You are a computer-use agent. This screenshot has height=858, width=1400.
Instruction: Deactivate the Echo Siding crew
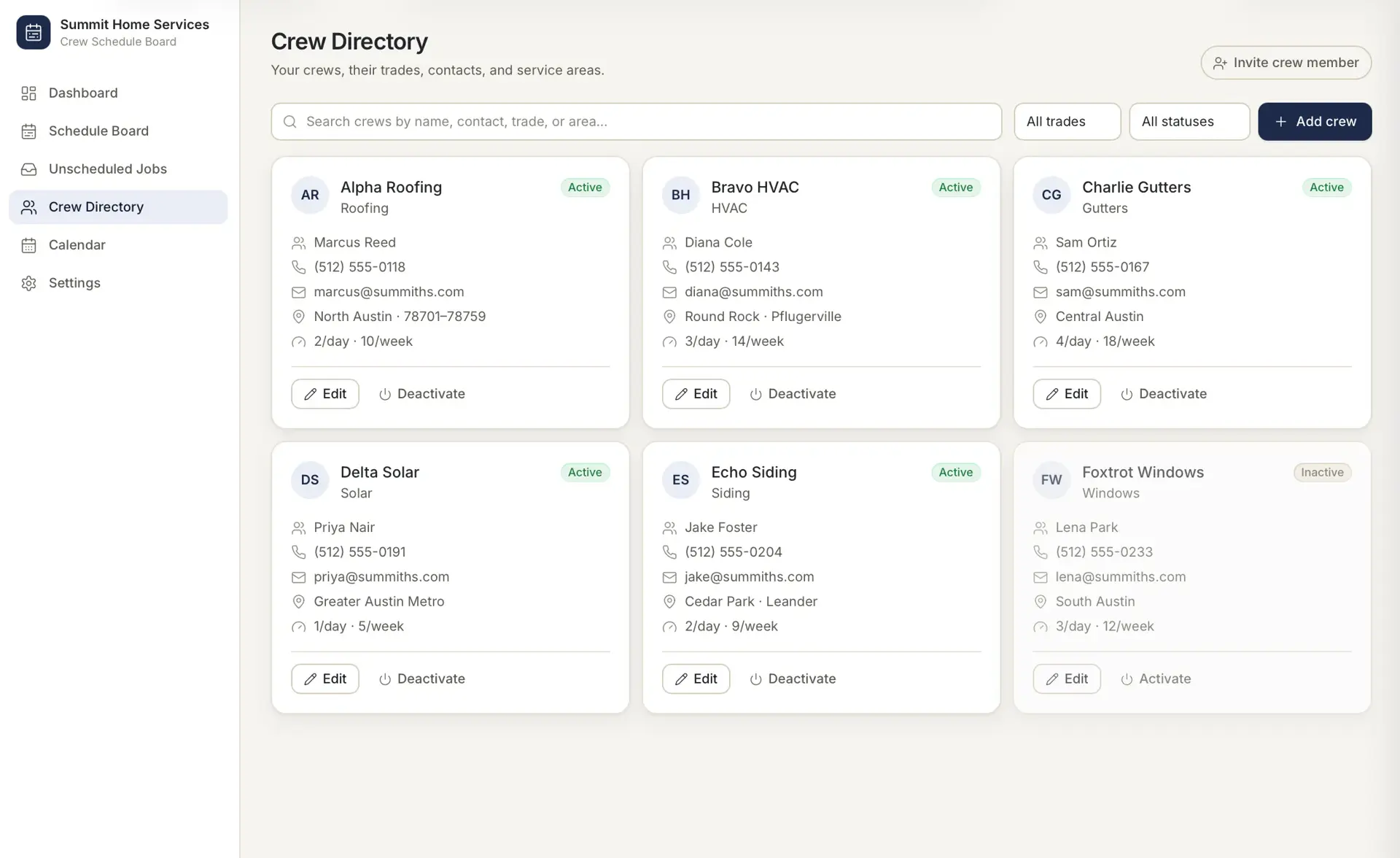click(x=793, y=679)
